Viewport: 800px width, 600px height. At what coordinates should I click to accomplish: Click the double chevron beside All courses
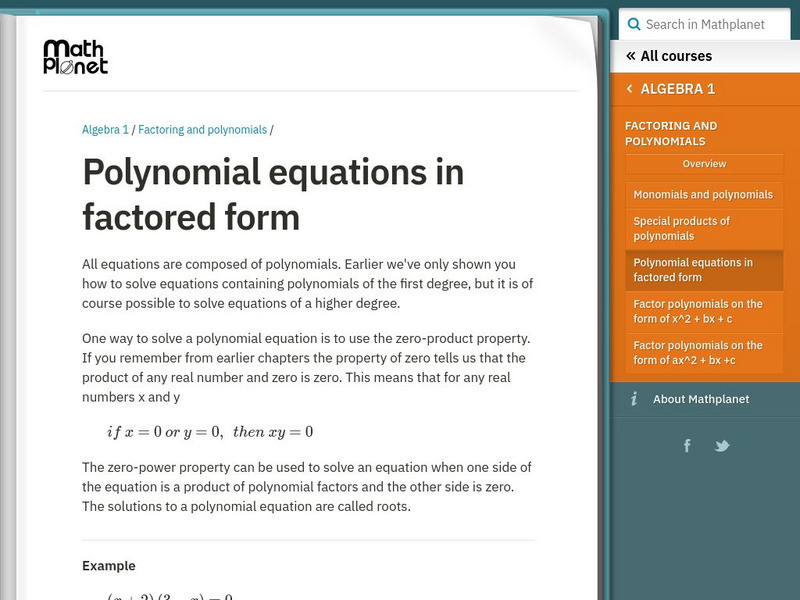point(631,56)
